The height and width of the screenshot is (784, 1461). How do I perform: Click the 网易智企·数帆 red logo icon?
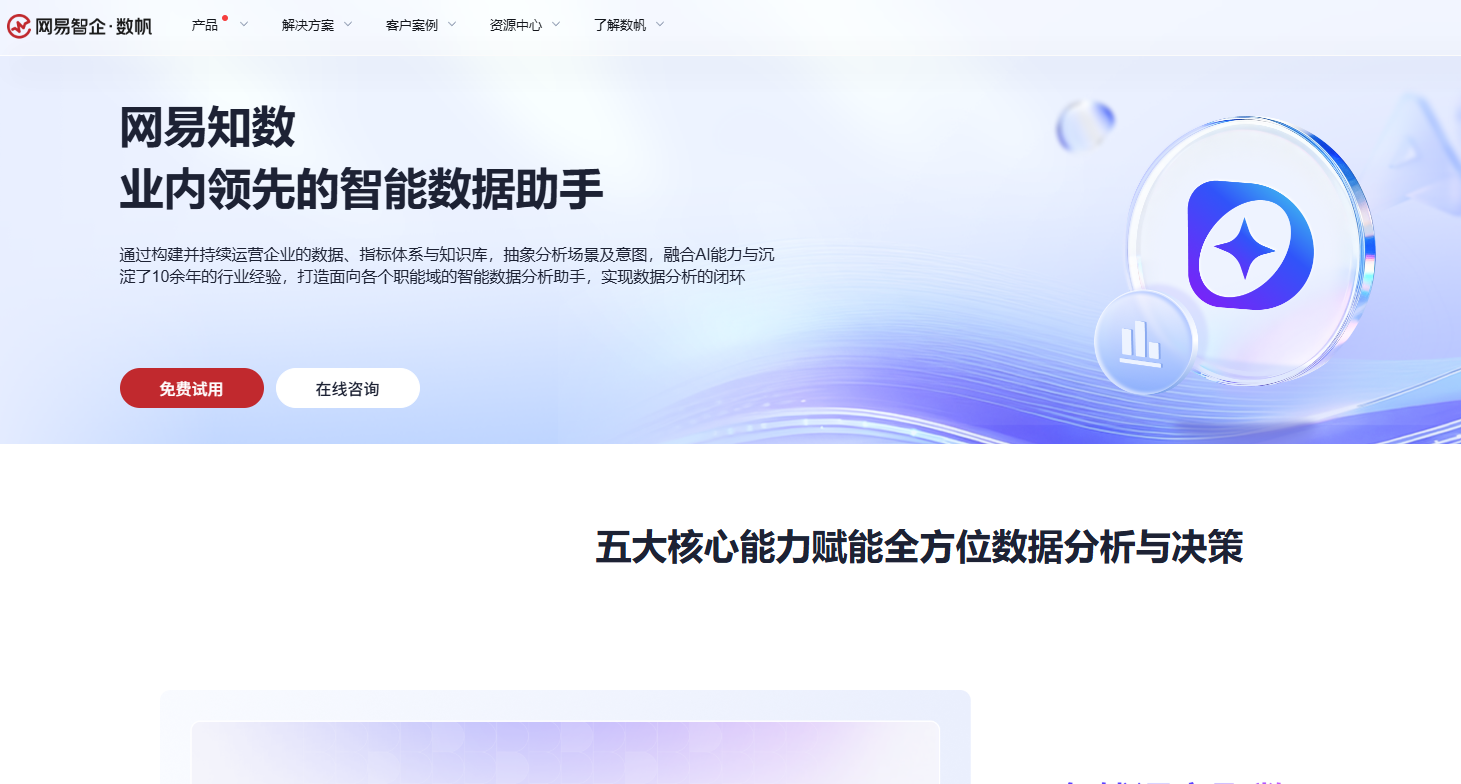18,27
